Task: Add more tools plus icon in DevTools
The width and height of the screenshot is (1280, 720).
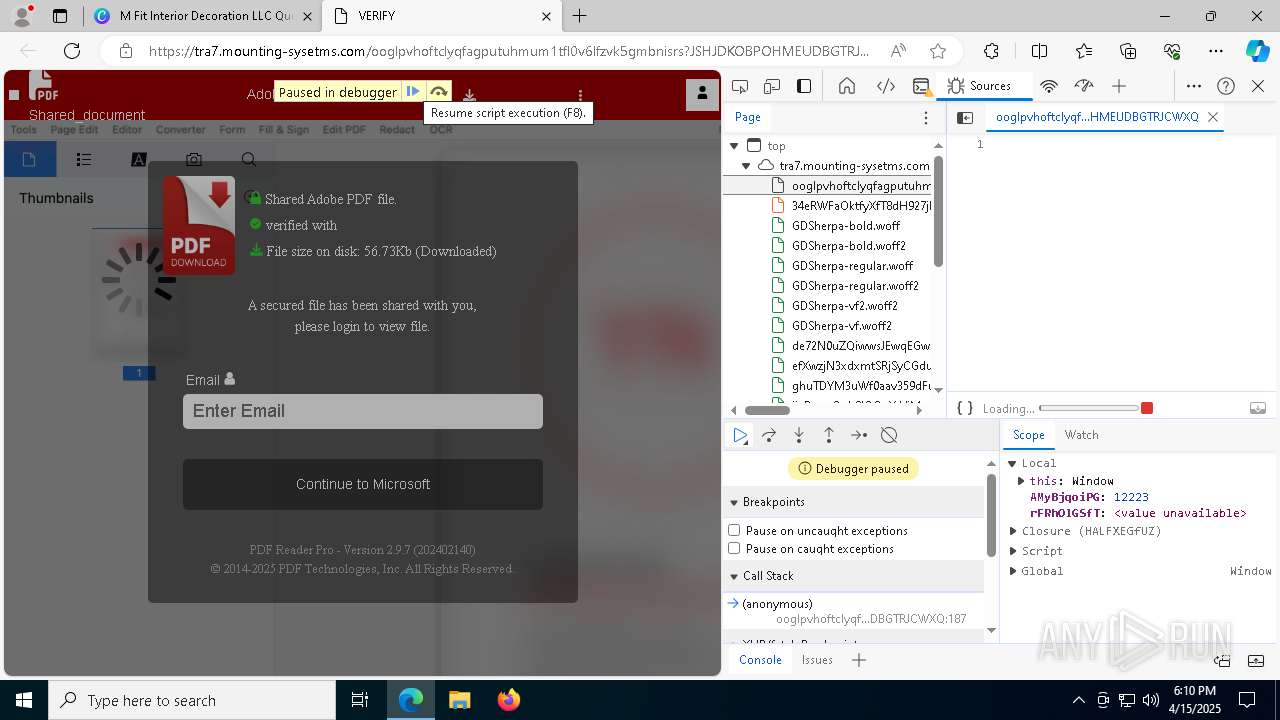Action: click(x=1119, y=86)
